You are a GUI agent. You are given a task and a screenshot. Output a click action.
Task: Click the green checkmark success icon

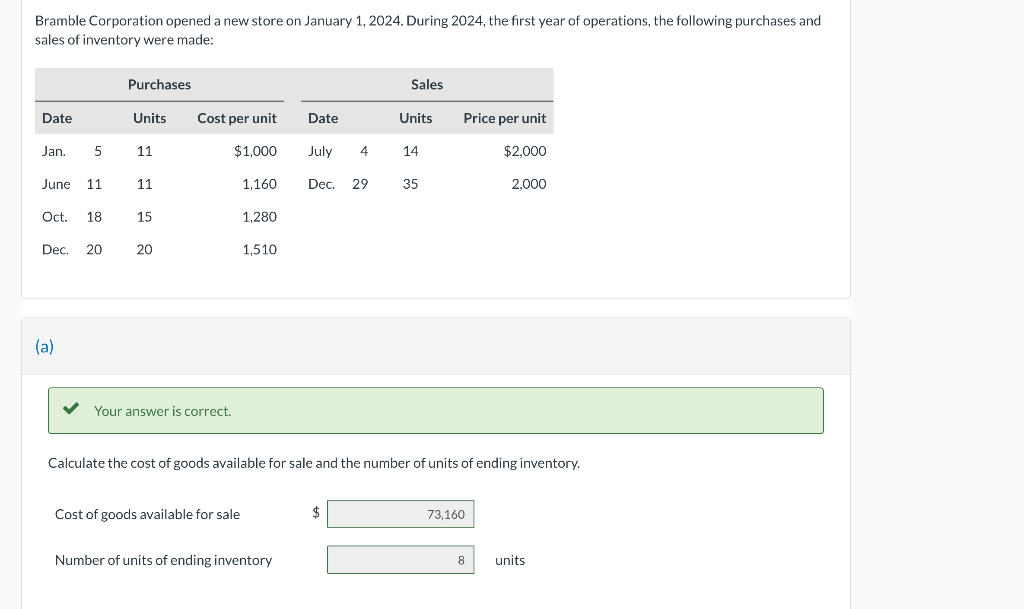point(69,409)
